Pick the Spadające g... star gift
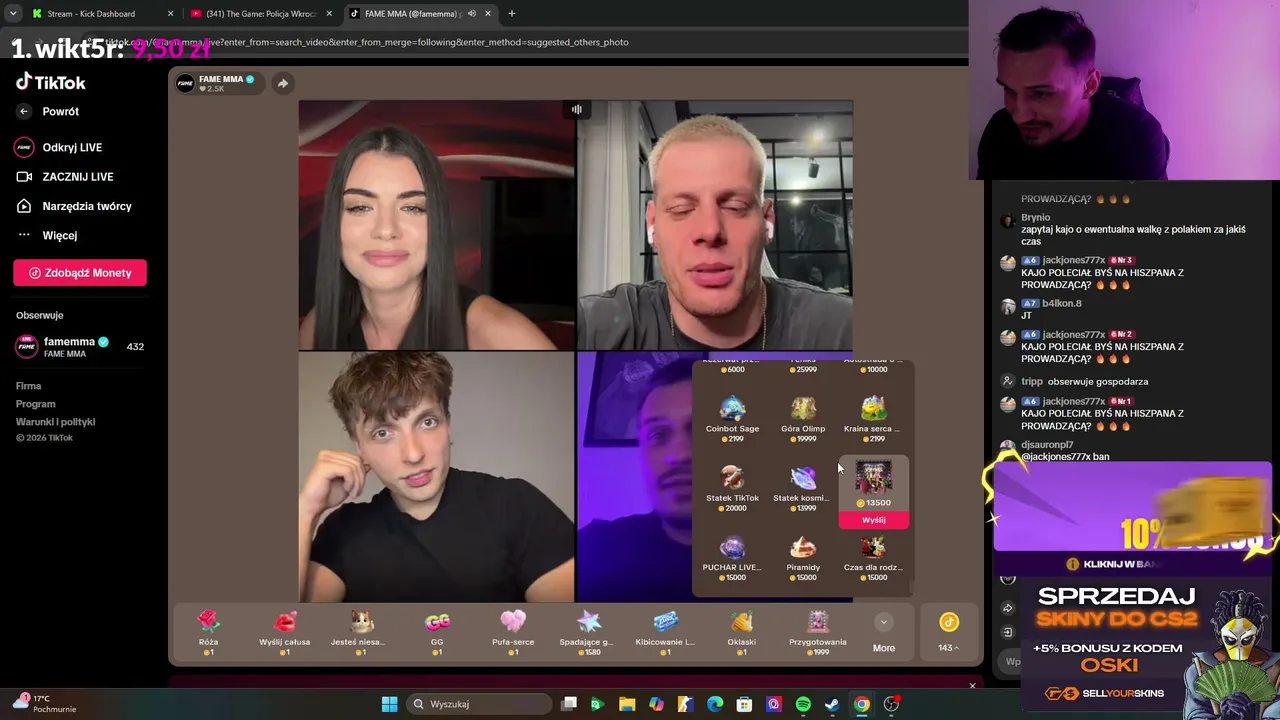This screenshot has height=720, width=1280. pyautogui.click(x=589, y=632)
